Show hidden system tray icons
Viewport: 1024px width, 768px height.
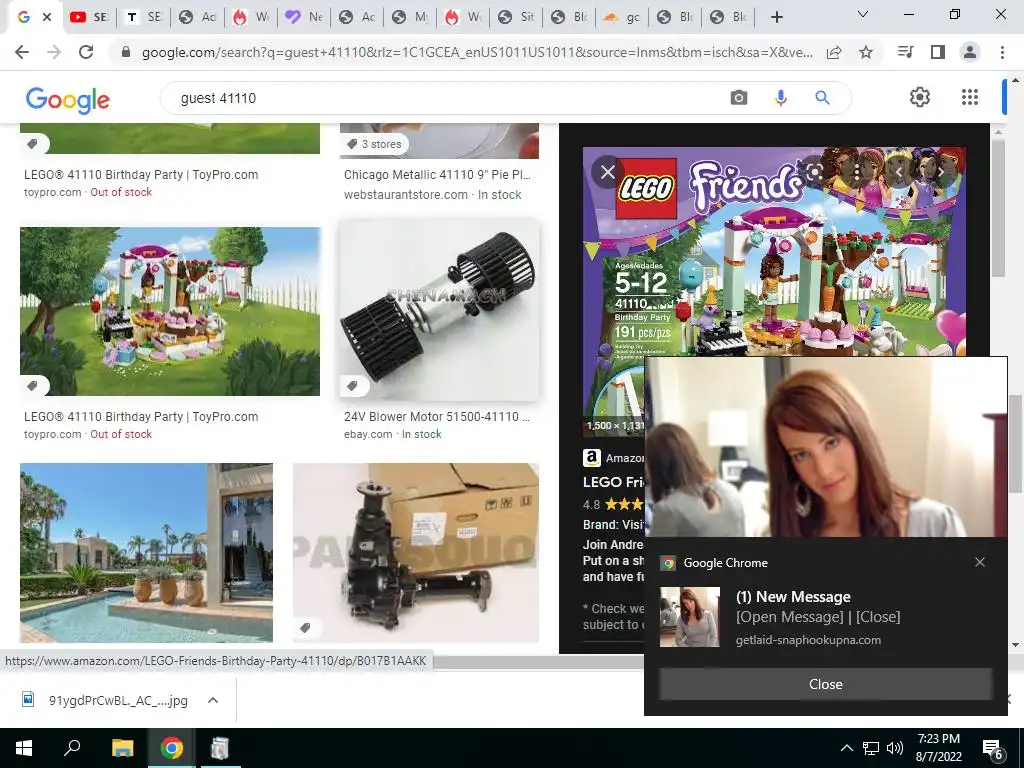[846, 748]
